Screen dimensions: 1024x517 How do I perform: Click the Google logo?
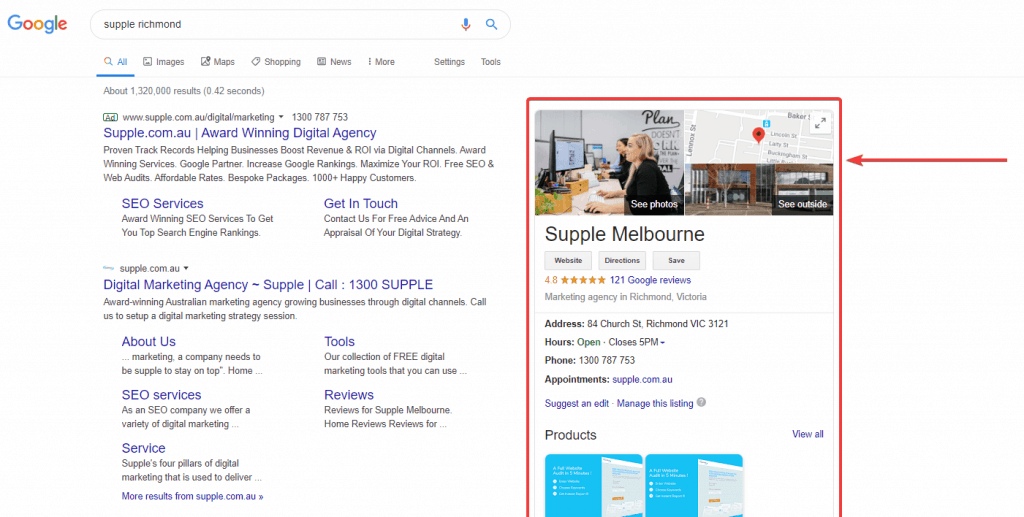point(37,24)
